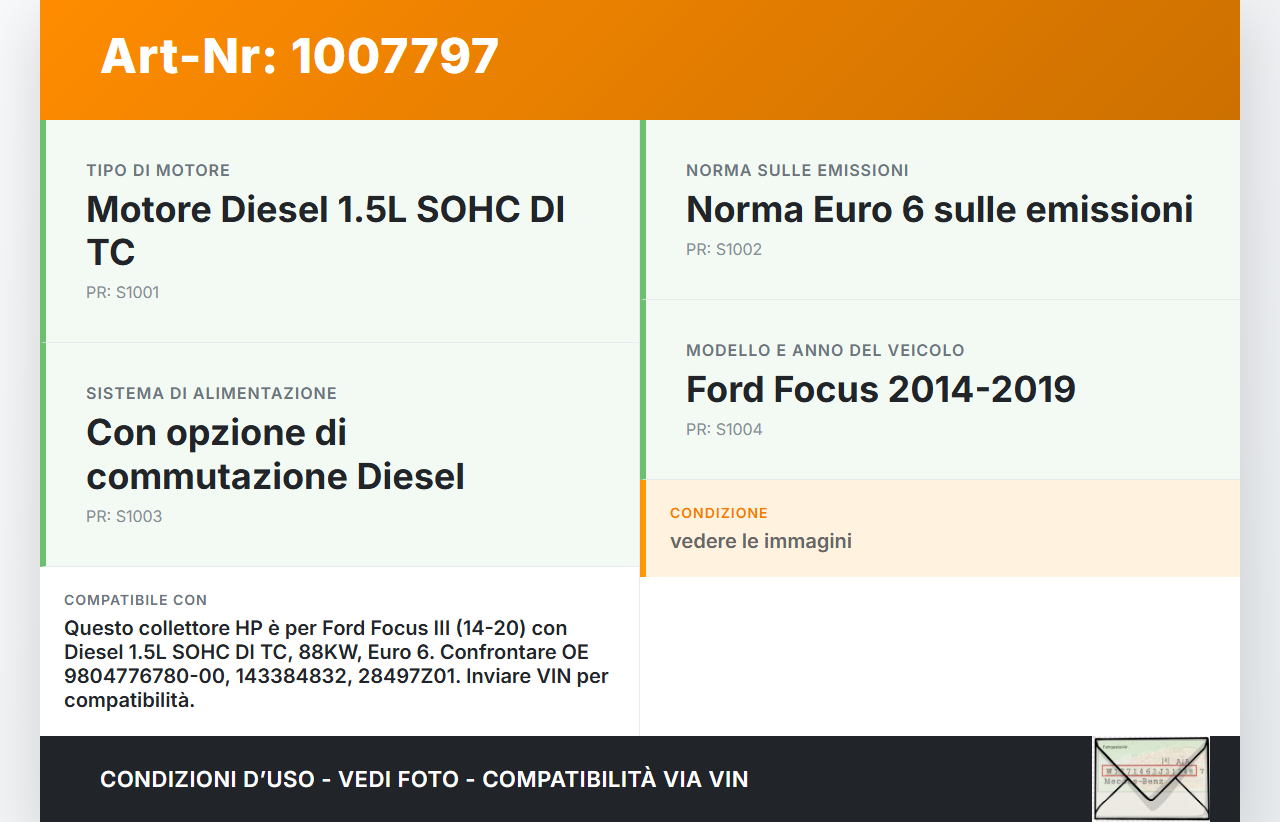
Task: Click the PR: S1003 code
Action: pyautogui.click(x=124, y=517)
